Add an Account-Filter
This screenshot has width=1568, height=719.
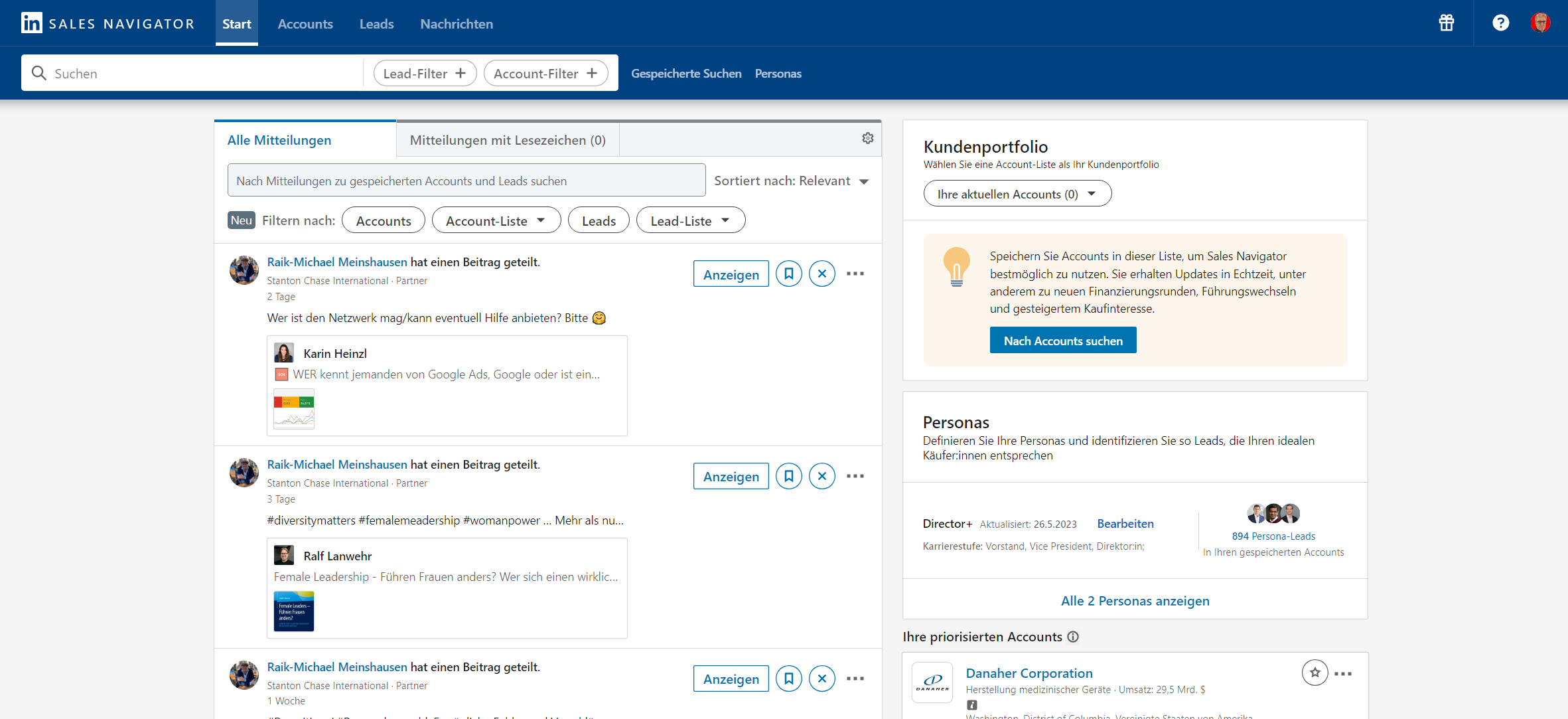[x=545, y=73]
